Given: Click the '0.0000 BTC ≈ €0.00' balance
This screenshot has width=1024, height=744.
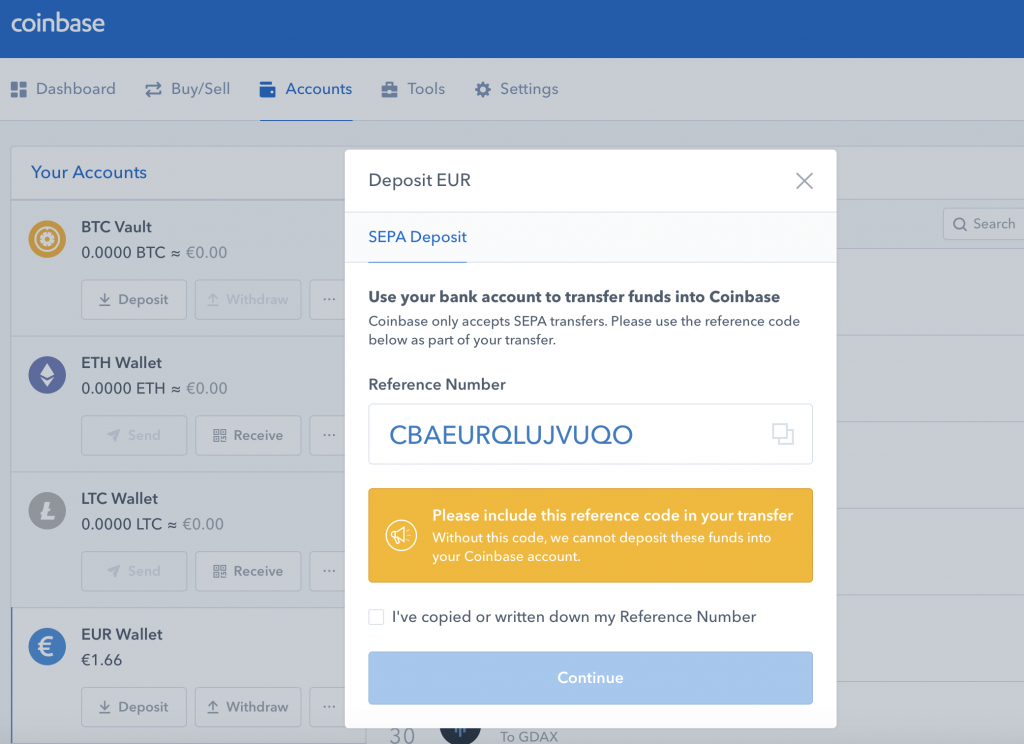Looking at the screenshot, I should tap(154, 252).
